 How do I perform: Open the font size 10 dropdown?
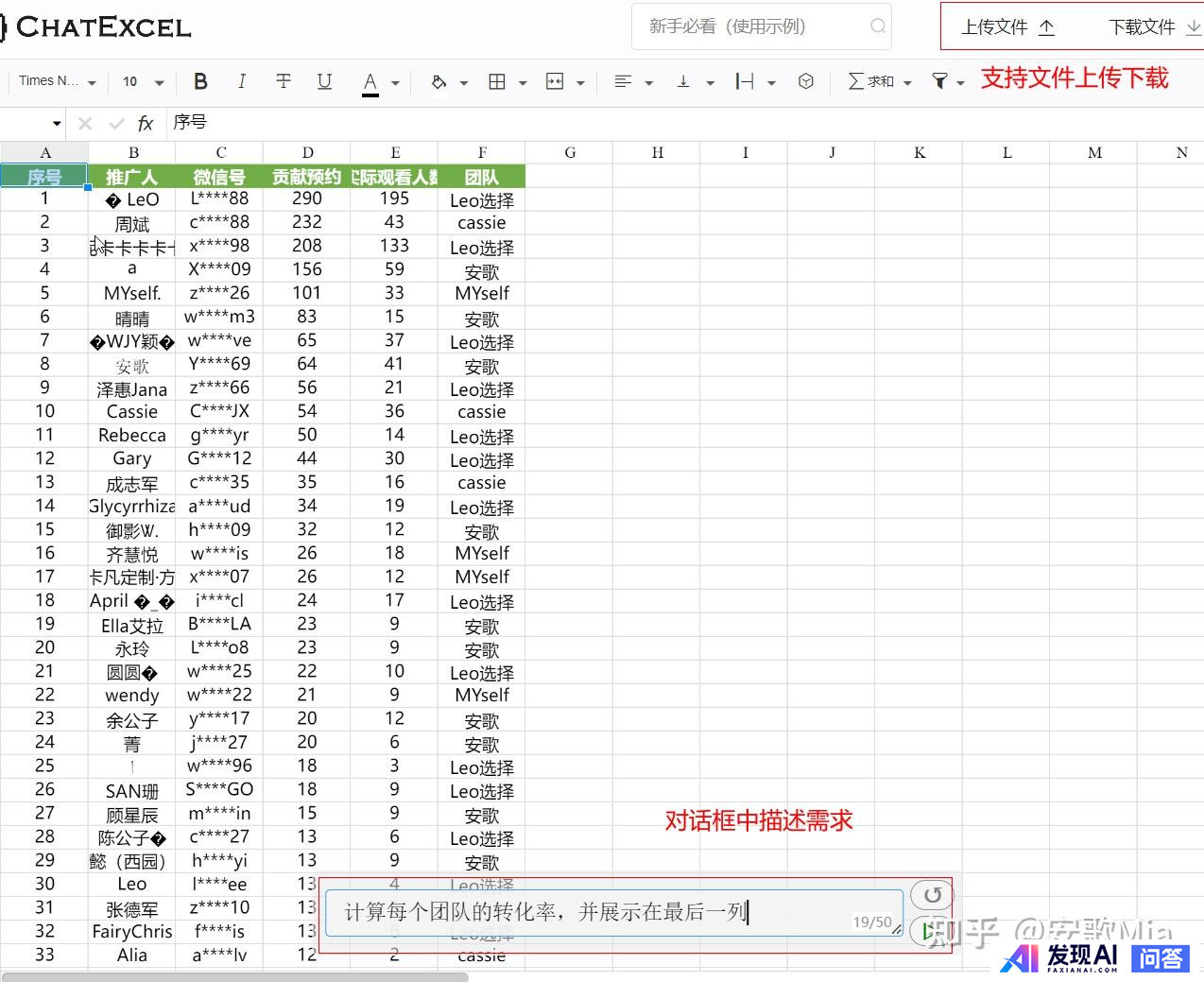click(144, 82)
